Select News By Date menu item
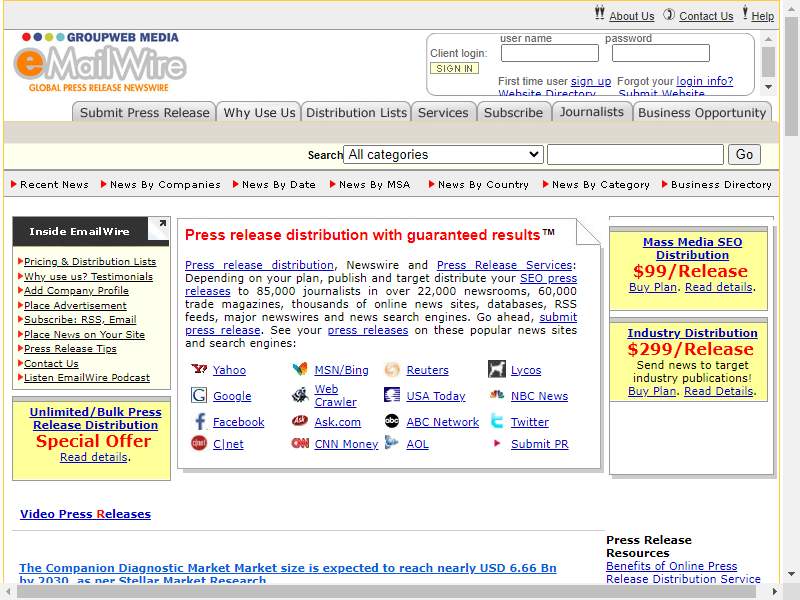Viewport: 800px width, 600px height. 279,185
